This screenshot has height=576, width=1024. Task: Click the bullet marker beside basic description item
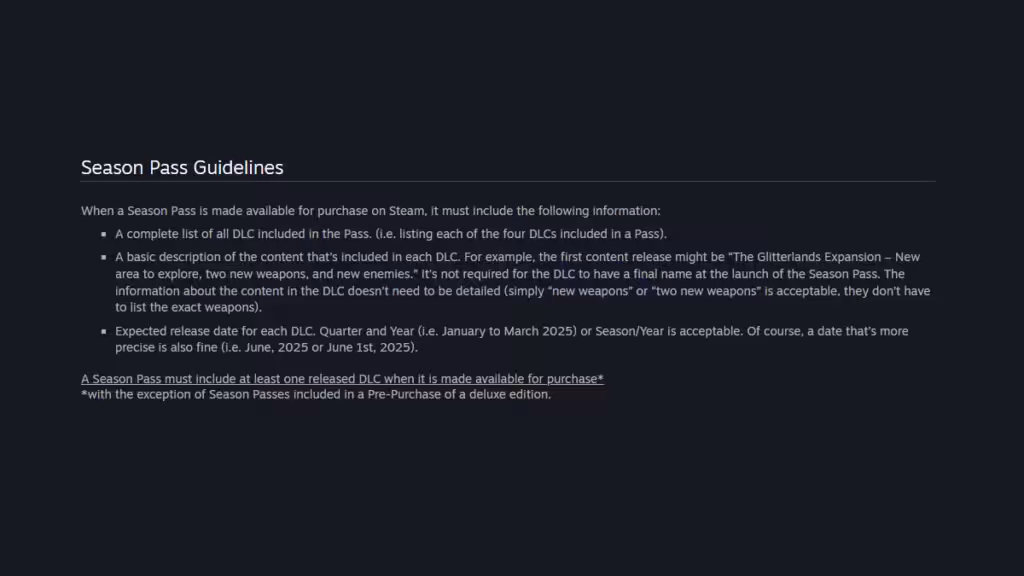coord(104,257)
